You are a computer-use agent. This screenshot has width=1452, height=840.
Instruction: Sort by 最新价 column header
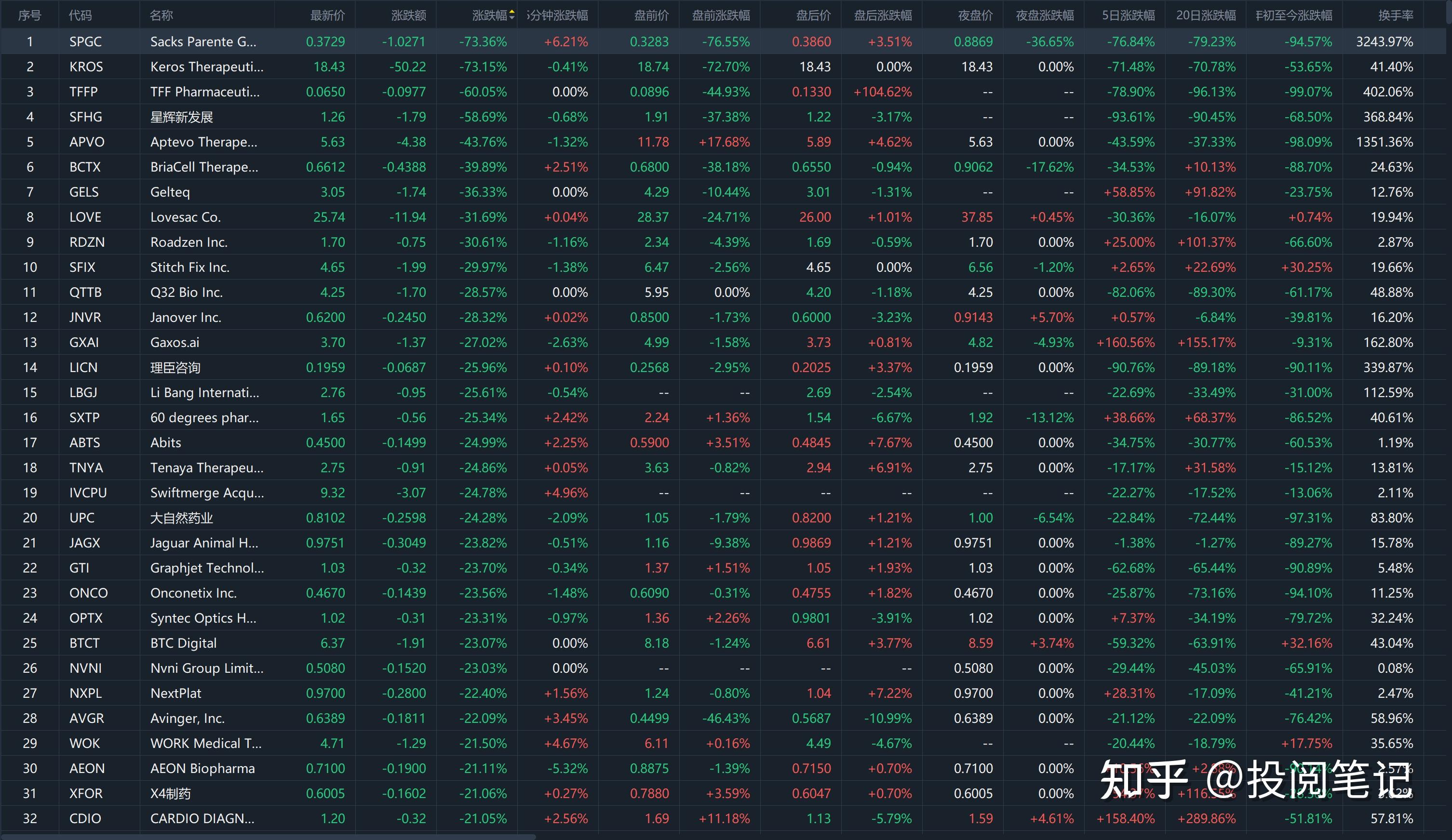[328, 15]
